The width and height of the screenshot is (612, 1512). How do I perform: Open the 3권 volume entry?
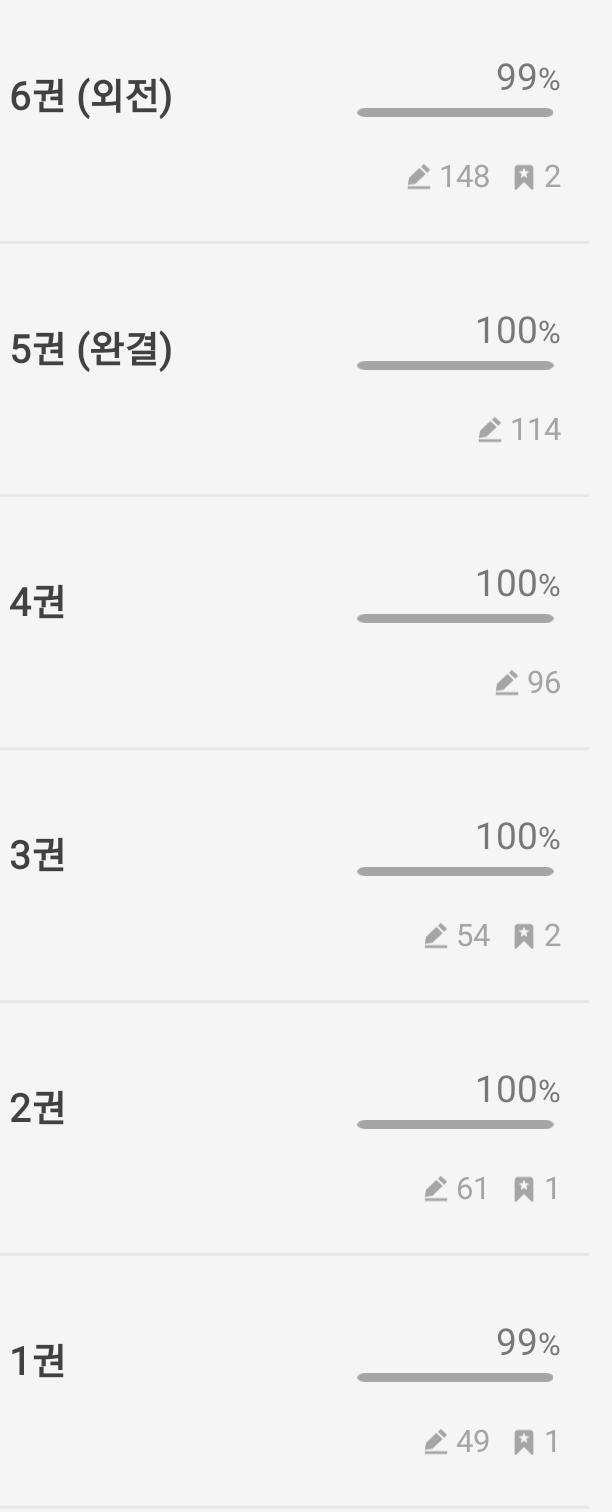(37, 857)
